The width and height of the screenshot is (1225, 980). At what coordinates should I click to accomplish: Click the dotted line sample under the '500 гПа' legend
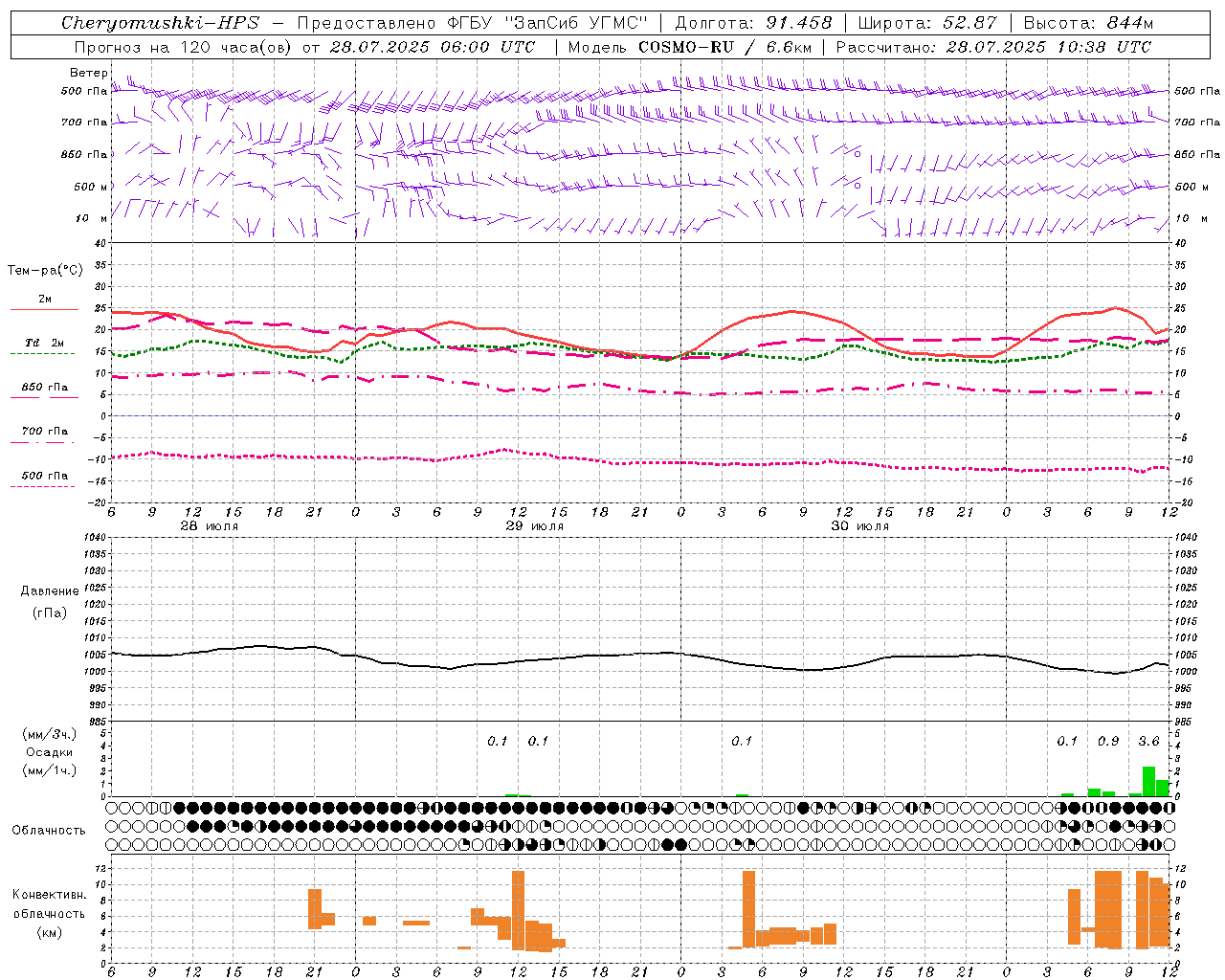[45, 487]
